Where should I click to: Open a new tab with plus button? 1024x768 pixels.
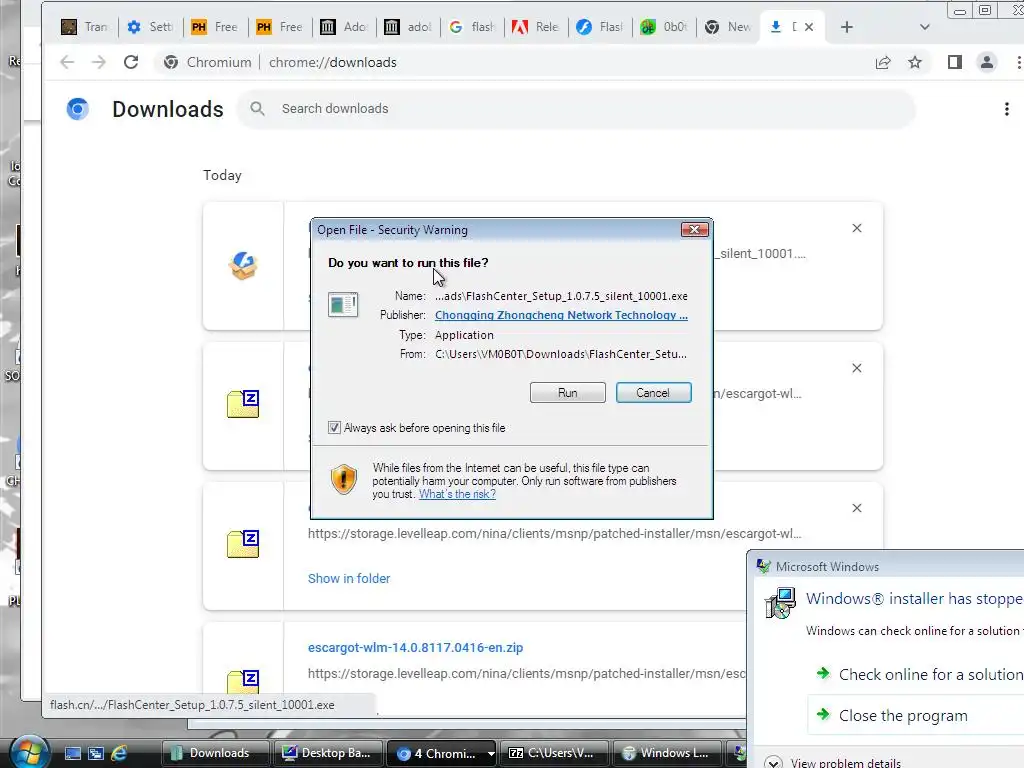coord(847,27)
